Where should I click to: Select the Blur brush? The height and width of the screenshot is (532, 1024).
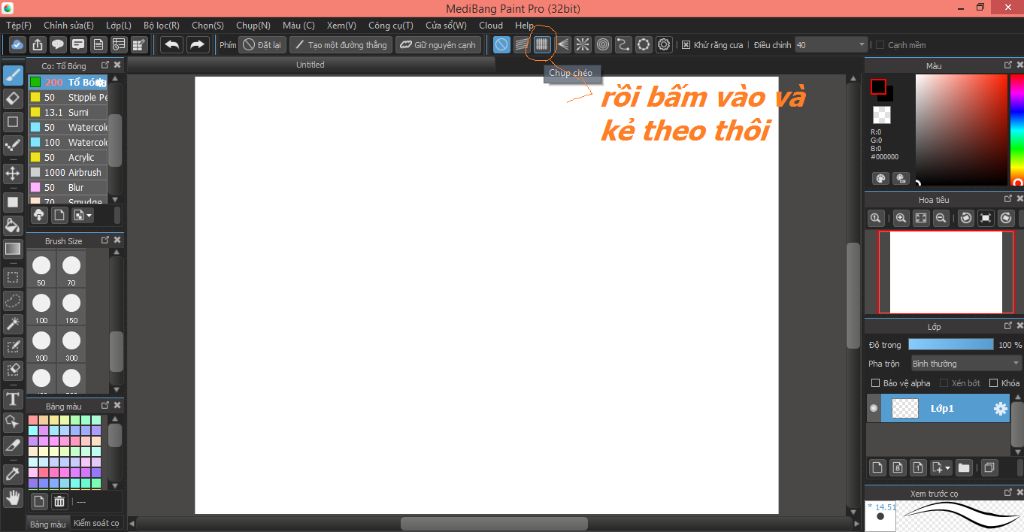(x=68, y=187)
